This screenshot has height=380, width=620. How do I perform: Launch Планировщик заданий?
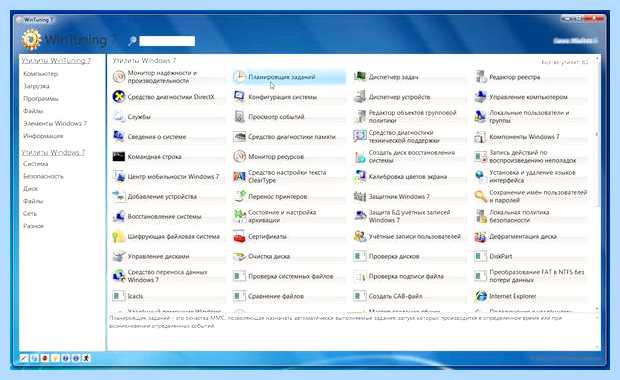pos(289,77)
